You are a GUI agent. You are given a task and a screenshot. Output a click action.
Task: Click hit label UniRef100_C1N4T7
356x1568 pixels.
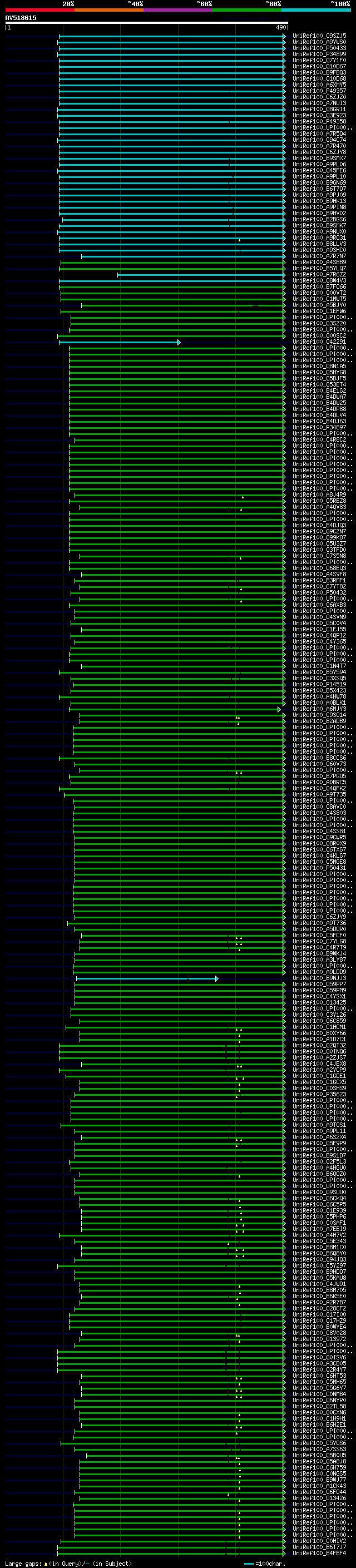(x=319, y=666)
